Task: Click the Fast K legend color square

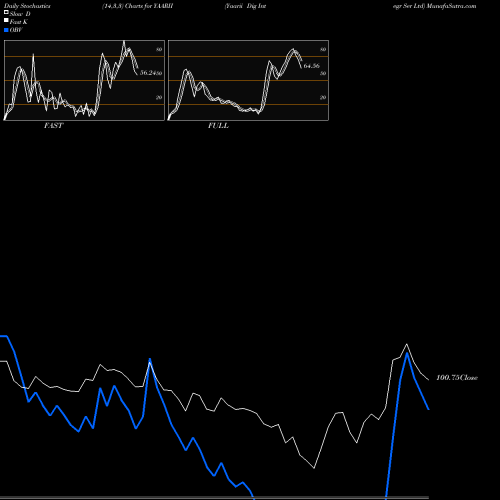Action: tap(6, 21)
